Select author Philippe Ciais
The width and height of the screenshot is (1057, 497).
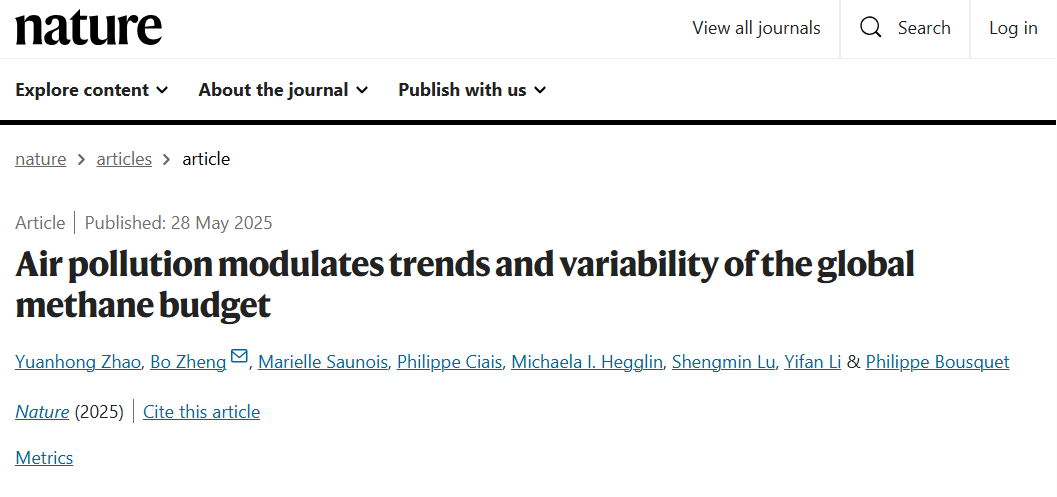tap(448, 362)
